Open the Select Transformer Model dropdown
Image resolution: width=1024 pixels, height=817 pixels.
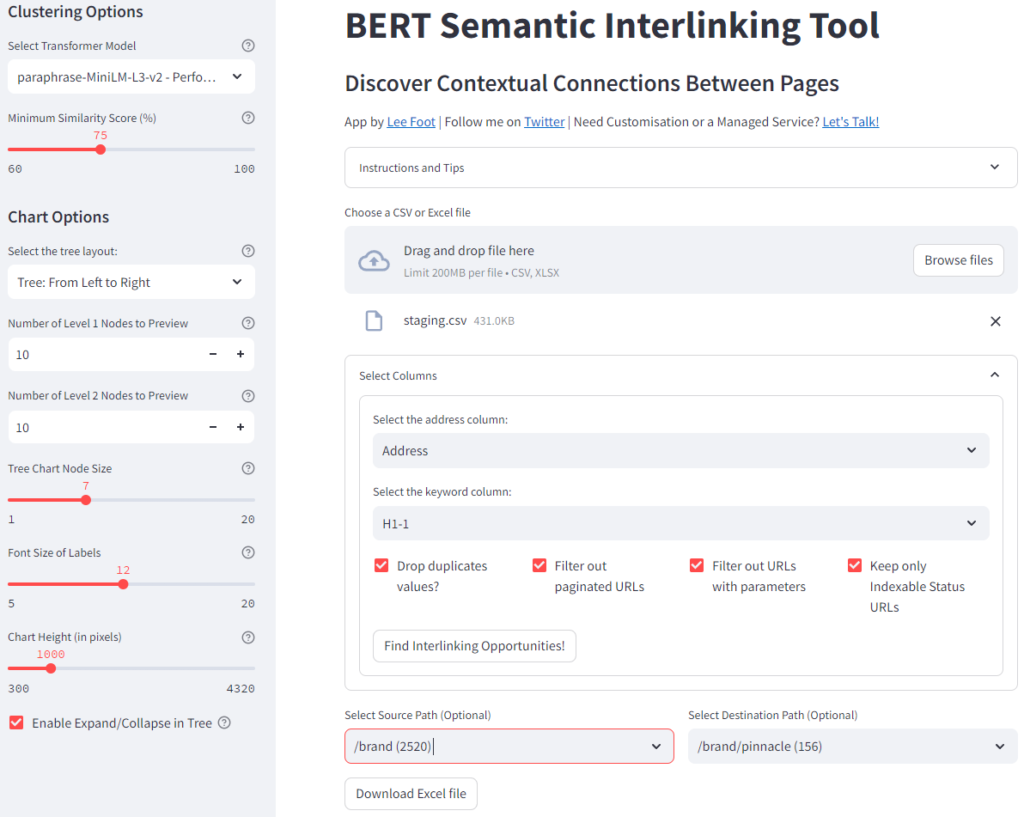(131, 77)
